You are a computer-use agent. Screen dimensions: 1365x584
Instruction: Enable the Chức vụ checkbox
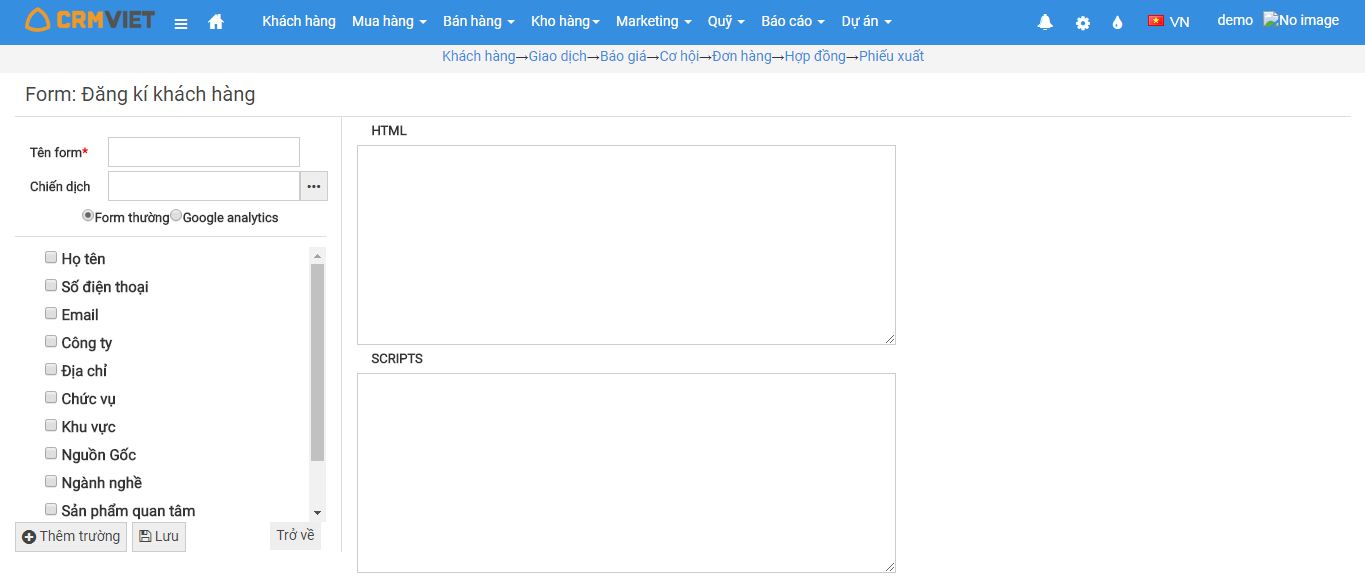tap(51, 397)
